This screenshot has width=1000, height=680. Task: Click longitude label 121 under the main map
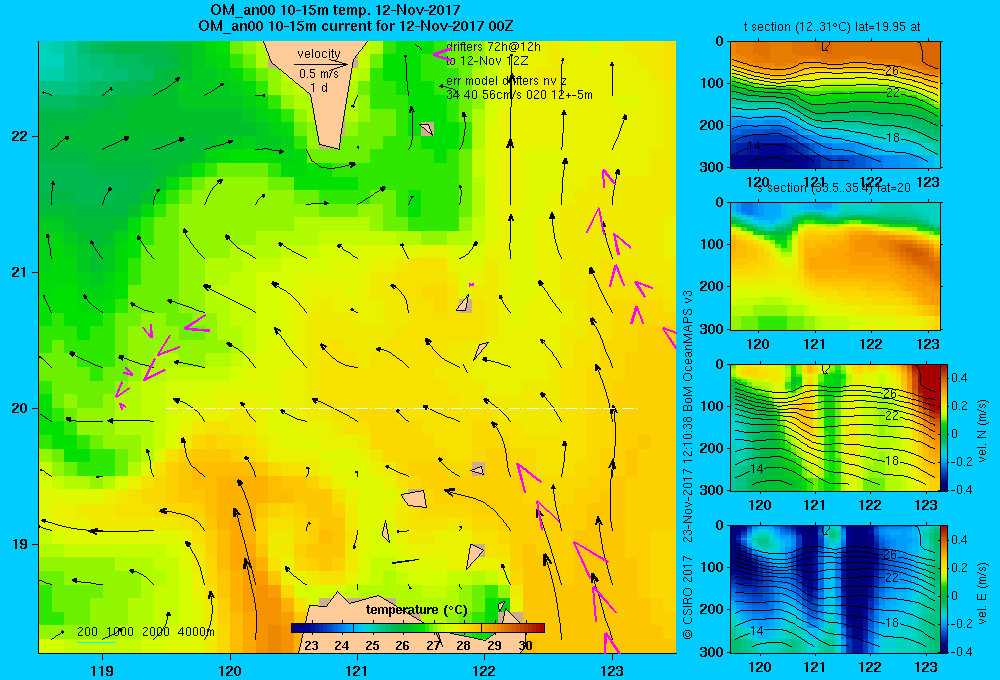point(357,670)
